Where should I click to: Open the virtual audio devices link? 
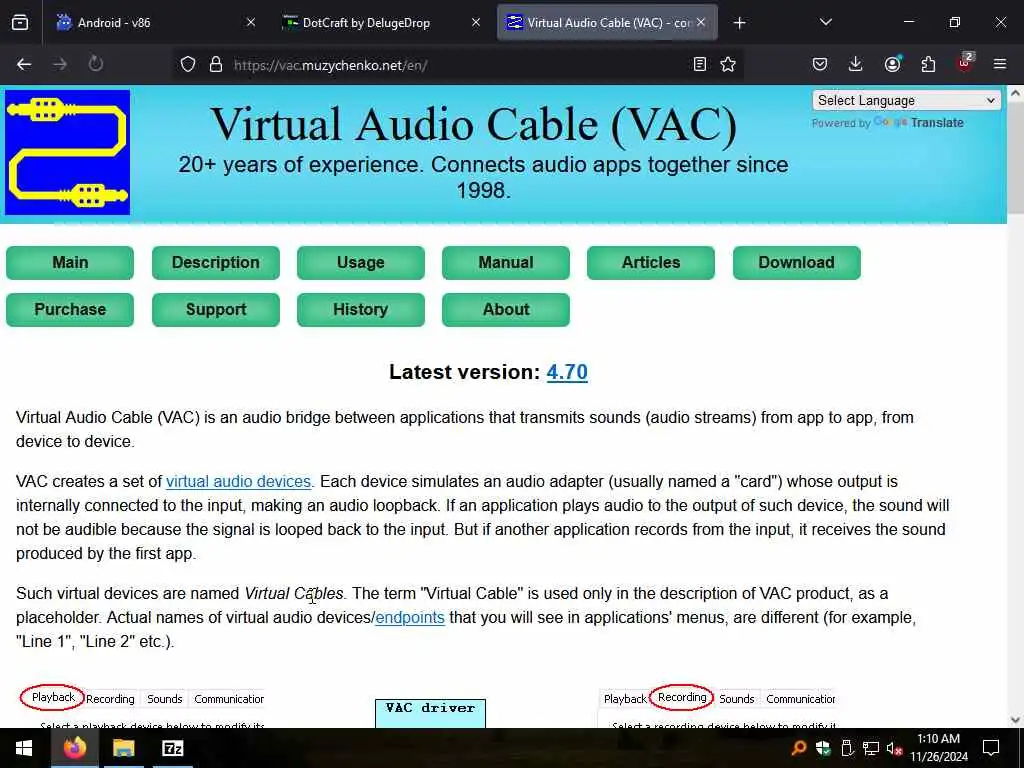pos(238,482)
